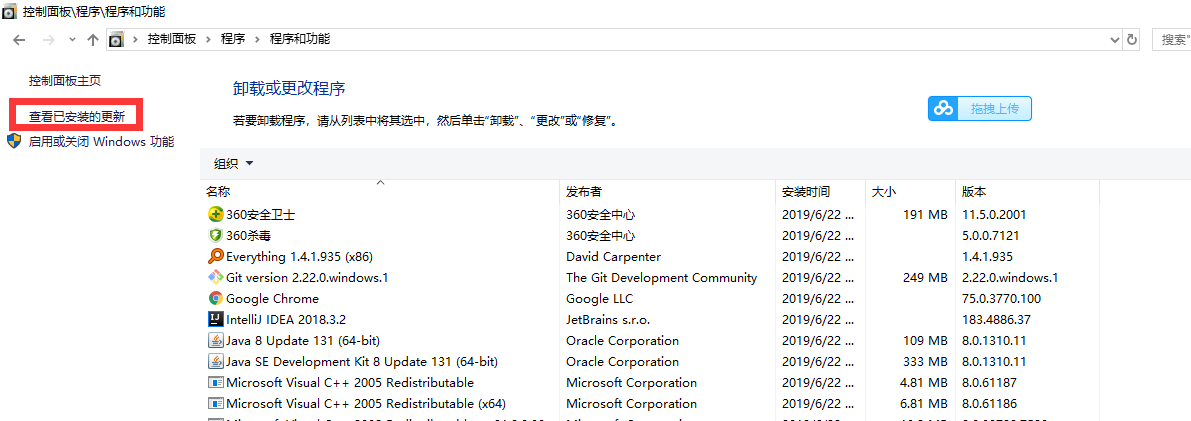Click 程序和功能 in the breadcrumb
The image size is (1191, 421).
300,39
